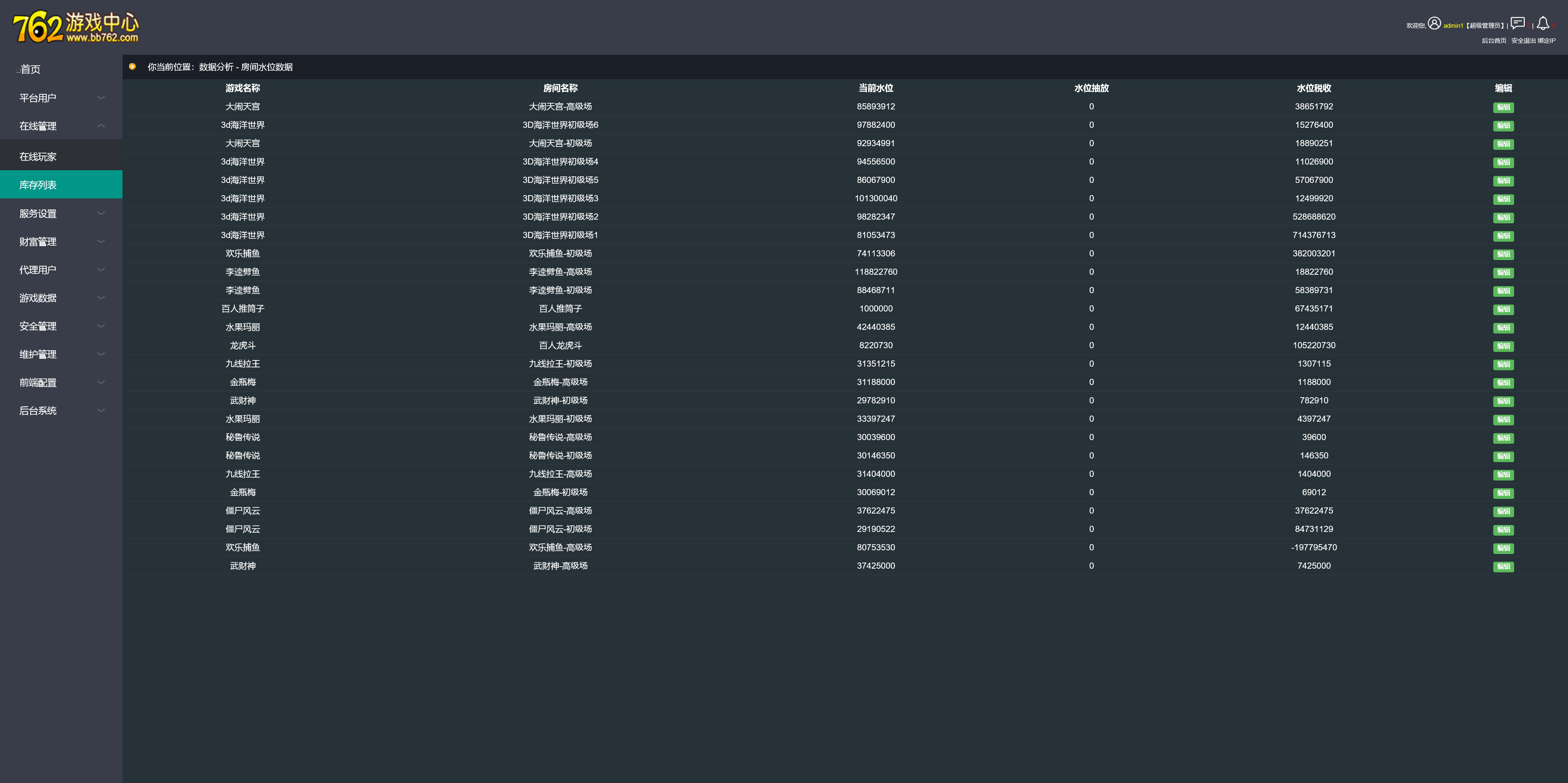Collapse the 在线管理 menu arrow

(101, 126)
